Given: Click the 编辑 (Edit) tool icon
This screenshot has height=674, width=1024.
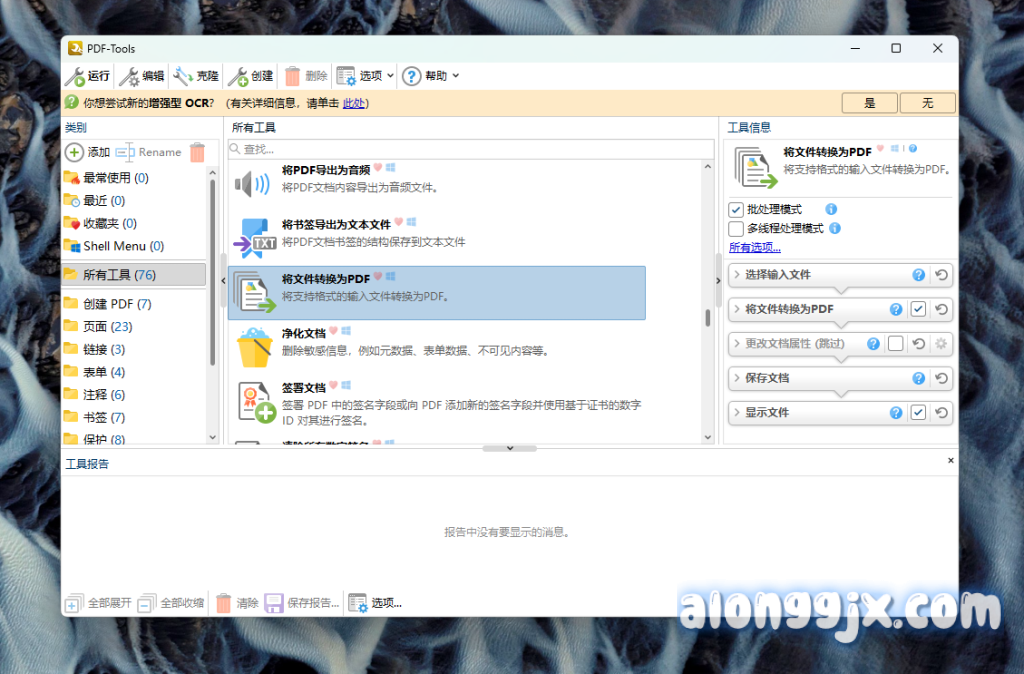Looking at the screenshot, I should coord(129,76).
